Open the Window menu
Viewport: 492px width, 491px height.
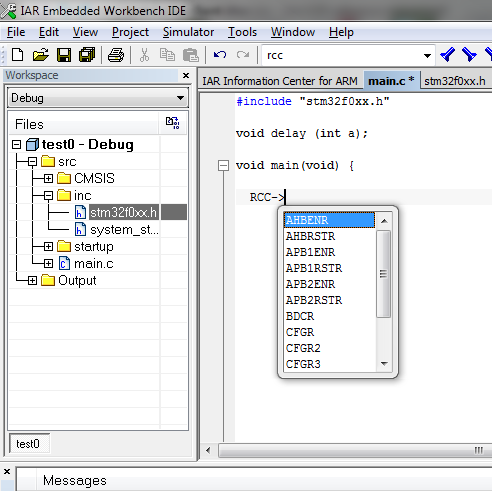tap(293, 32)
